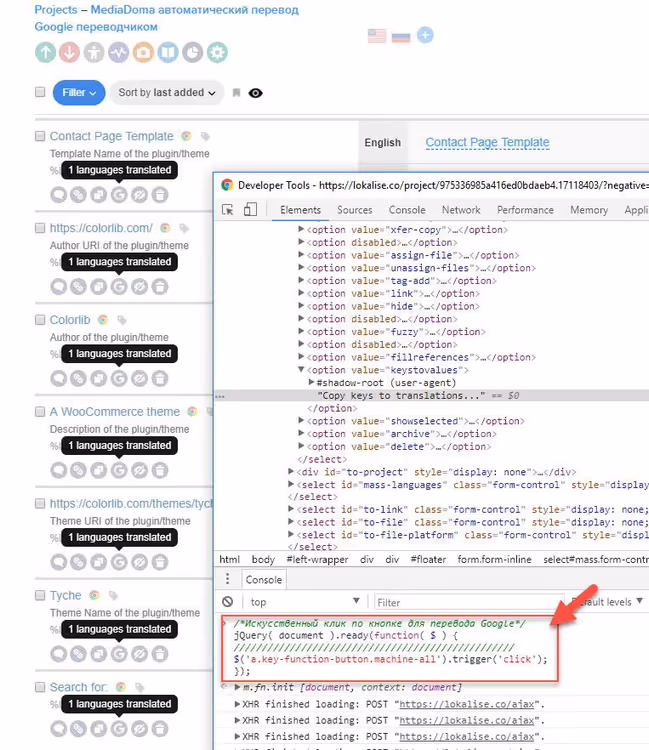
Task: Open the https://colorlib.com/ key name link
Action: coord(101,228)
